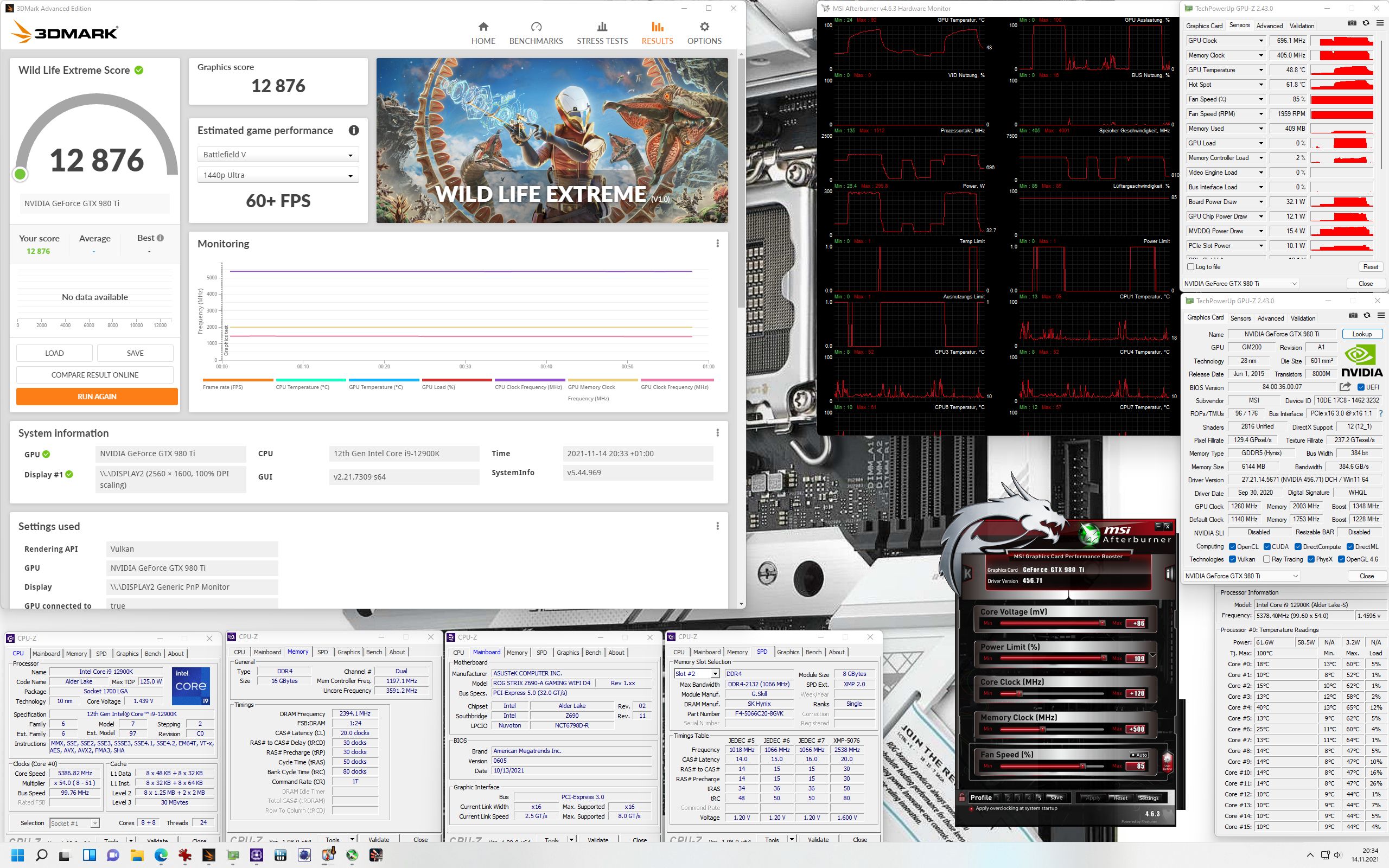Image resolution: width=1389 pixels, height=868 pixels.
Task: Click the Core Voltage slider in Afterburner
Action: click(1052, 623)
